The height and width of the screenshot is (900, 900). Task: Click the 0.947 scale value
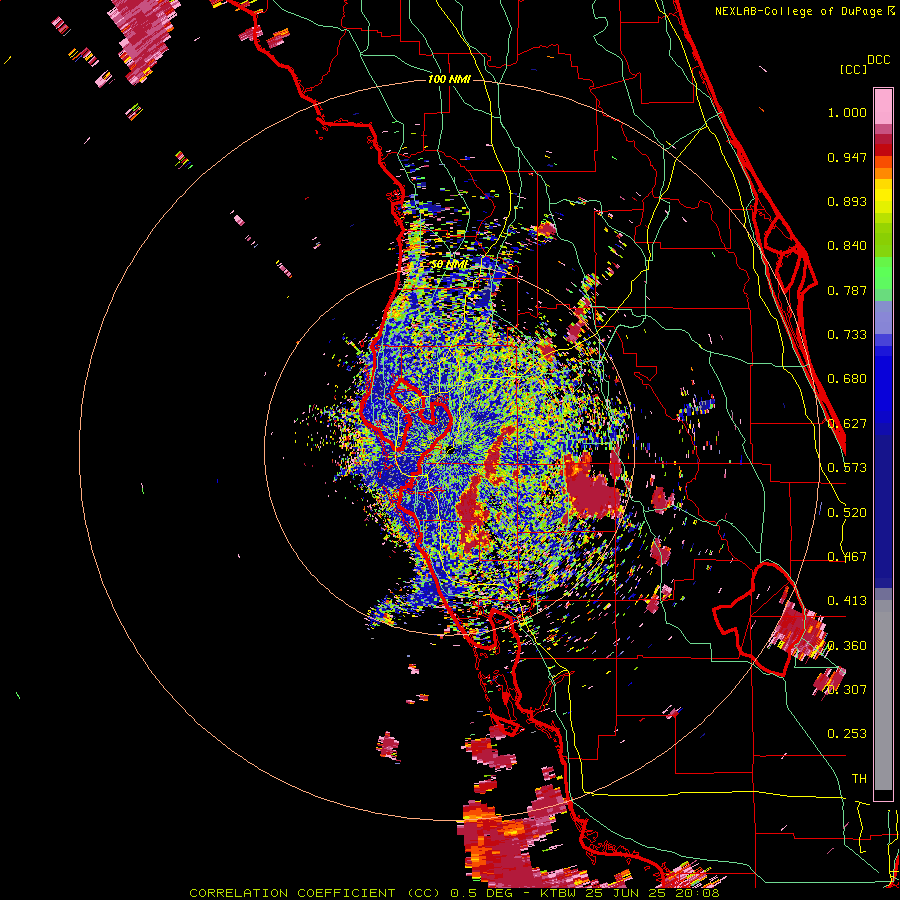pos(847,157)
